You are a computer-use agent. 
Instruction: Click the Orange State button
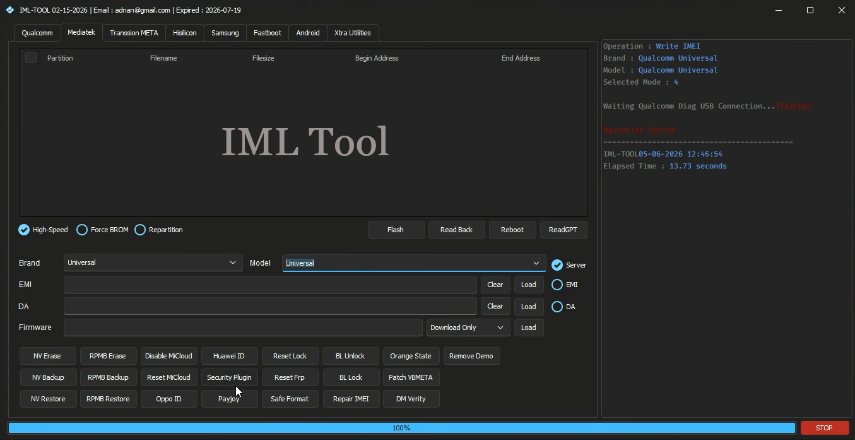pyautogui.click(x=411, y=356)
